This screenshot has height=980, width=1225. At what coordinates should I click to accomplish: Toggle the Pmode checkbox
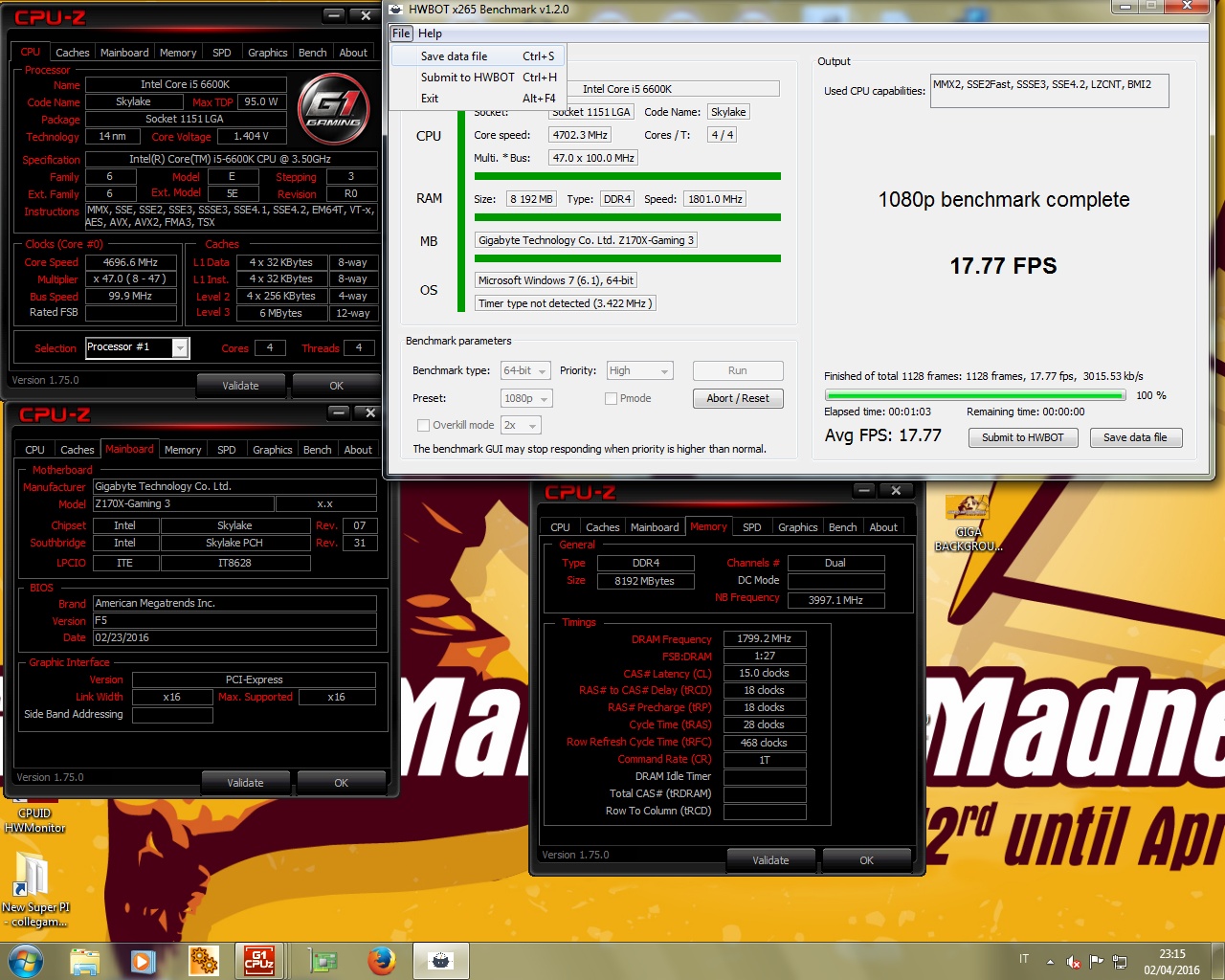(611, 398)
